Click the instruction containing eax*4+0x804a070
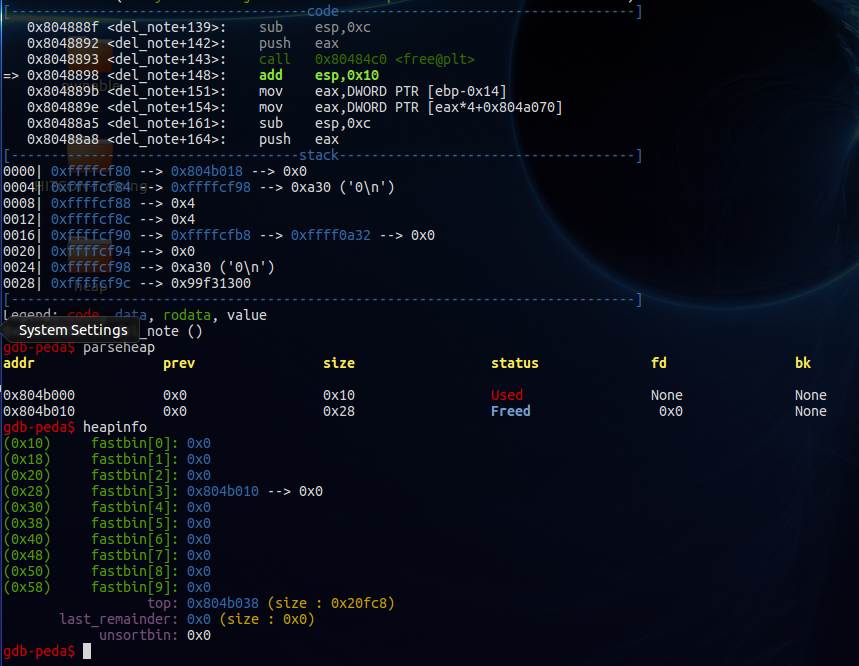The width and height of the screenshot is (859, 666). pyautogui.click(x=410, y=107)
